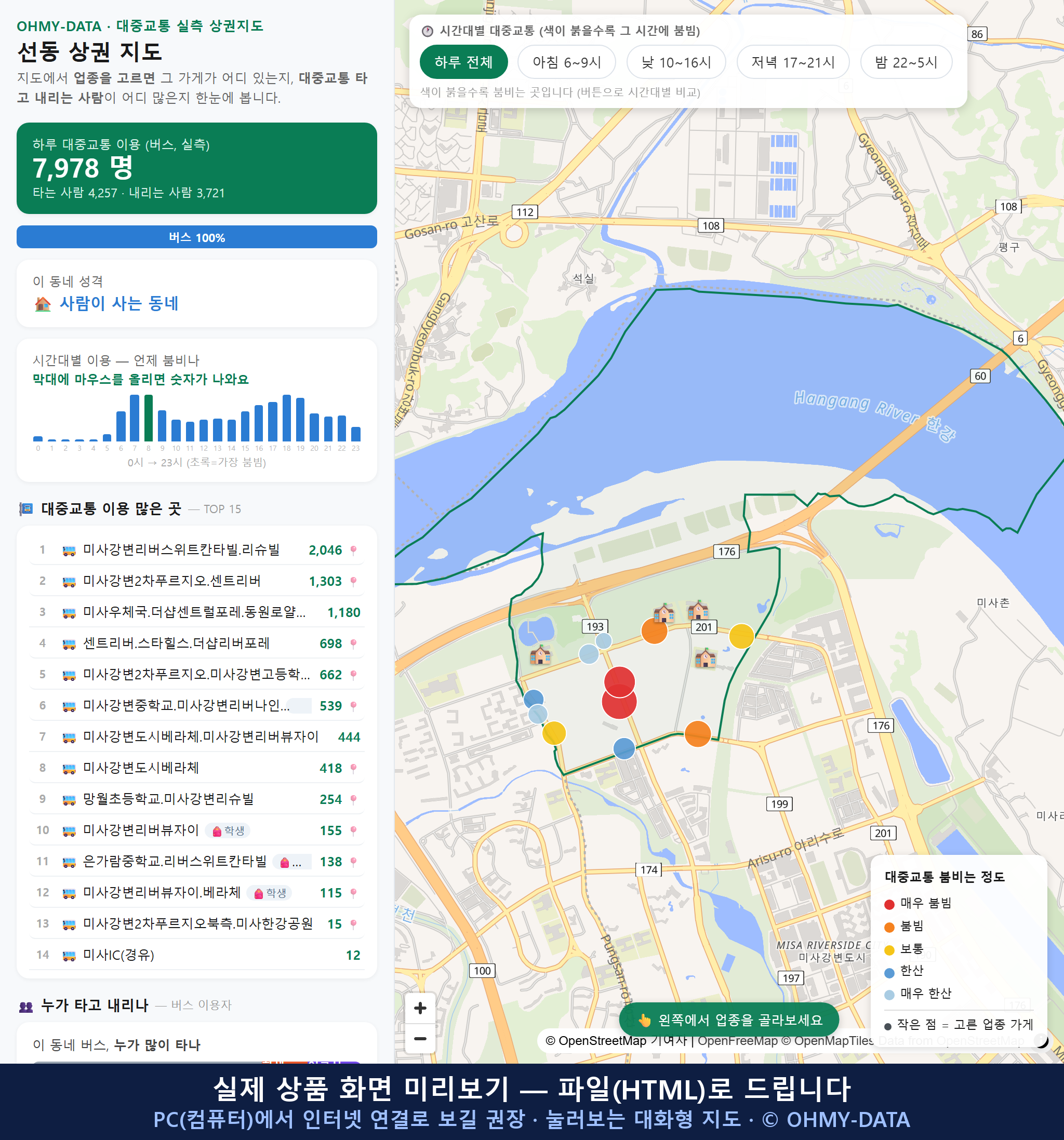
Task: Click dark blue marker on the western boundary
Action: click(534, 699)
